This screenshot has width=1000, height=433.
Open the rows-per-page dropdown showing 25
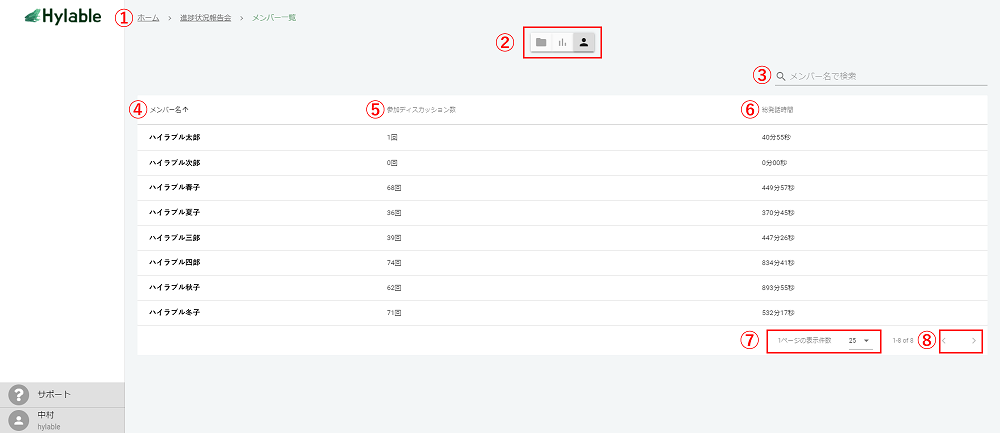pos(858,341)
